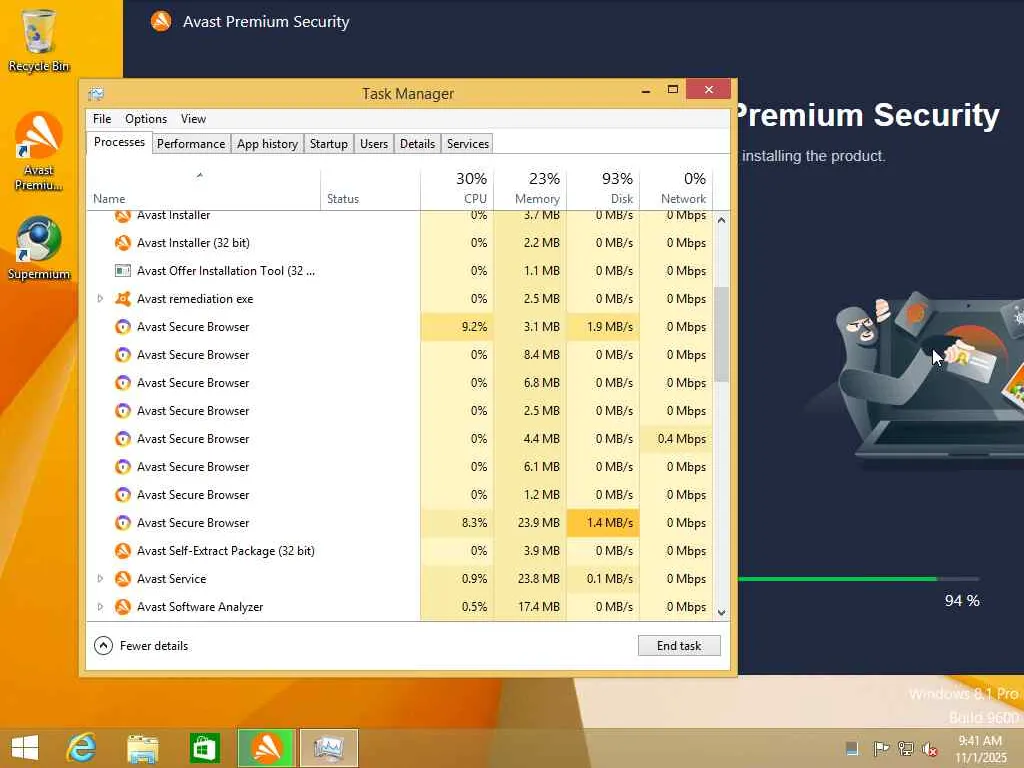
Task: Open File Explorer from the taskbar
Action: click(142, 748)
